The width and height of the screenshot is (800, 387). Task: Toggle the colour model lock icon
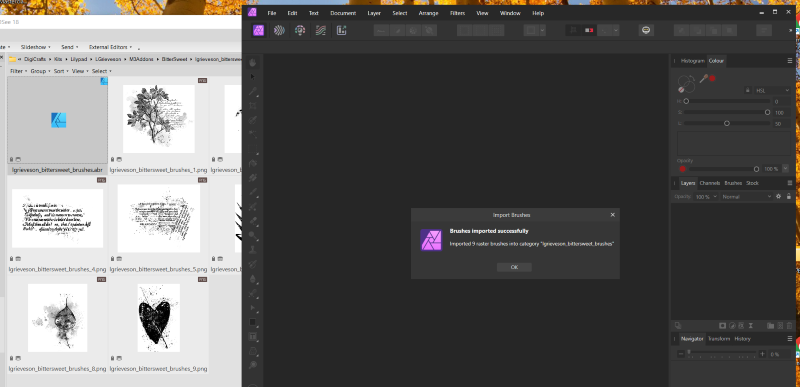click(747, 90)
